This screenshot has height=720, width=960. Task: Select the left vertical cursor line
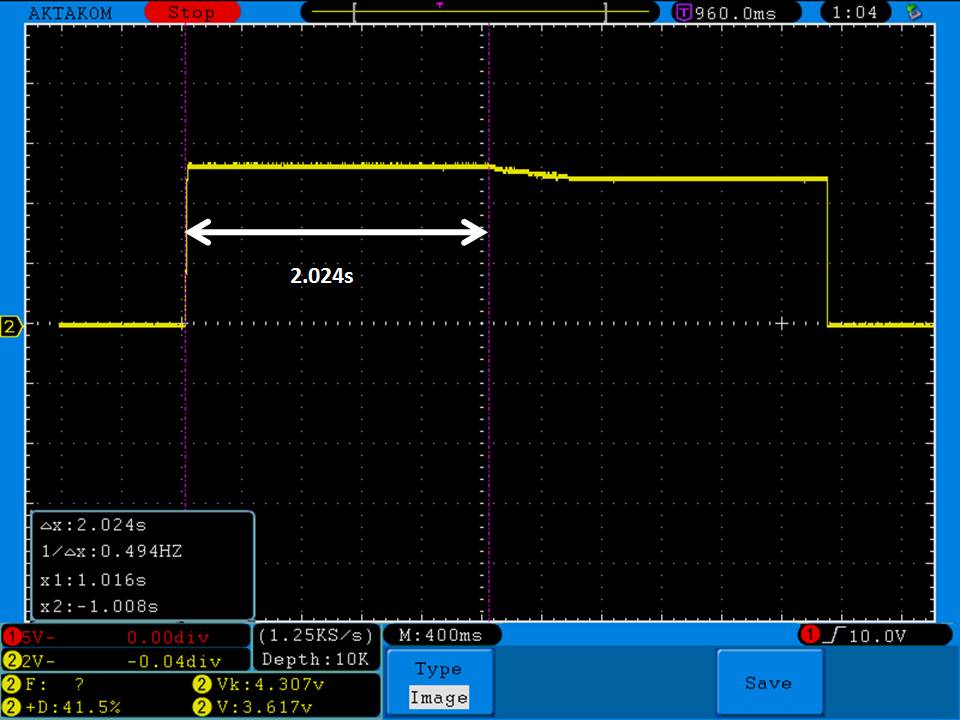click(186, 400)
